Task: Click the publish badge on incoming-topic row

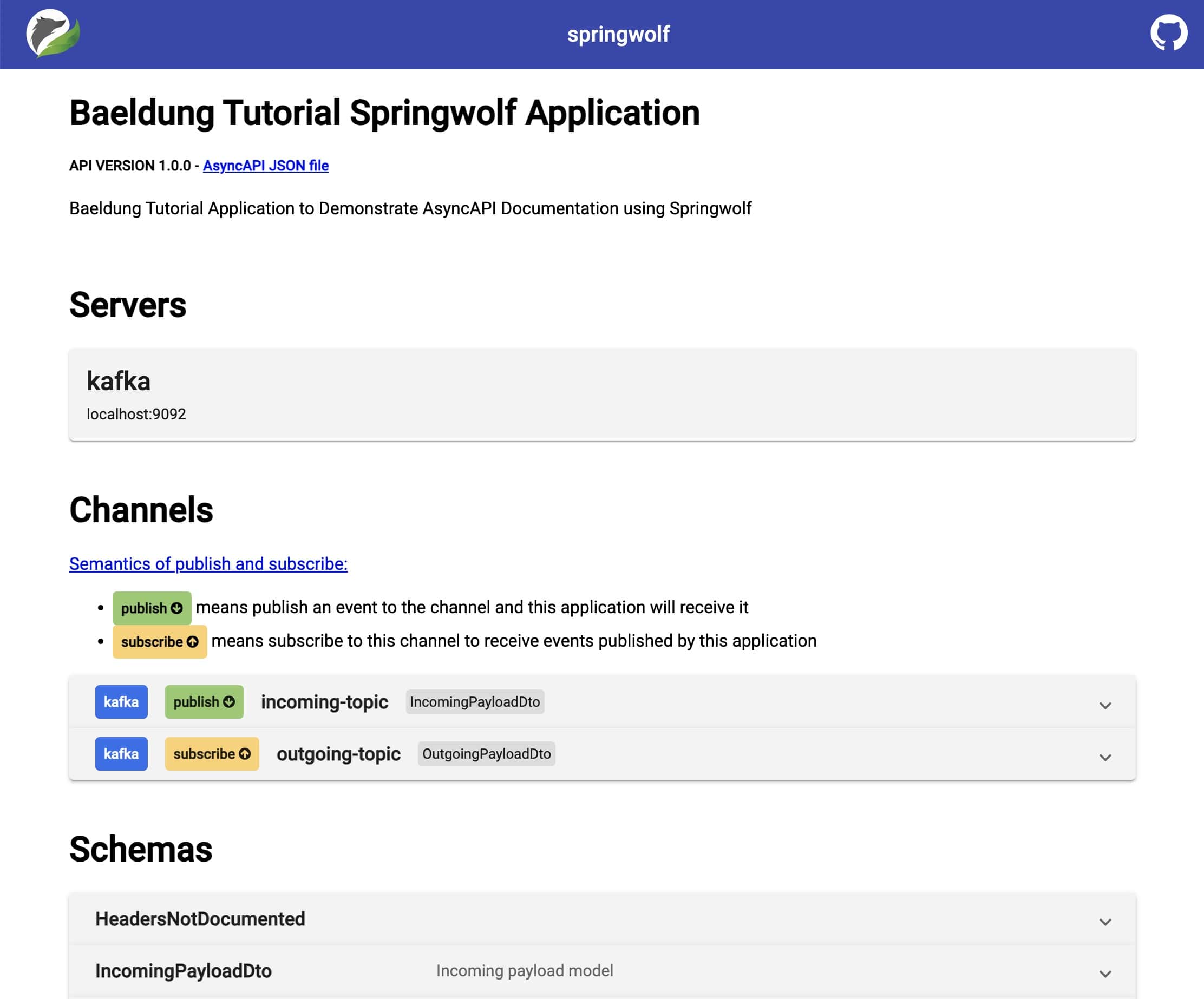Action: pyautogui.click(x=204, y=702)
